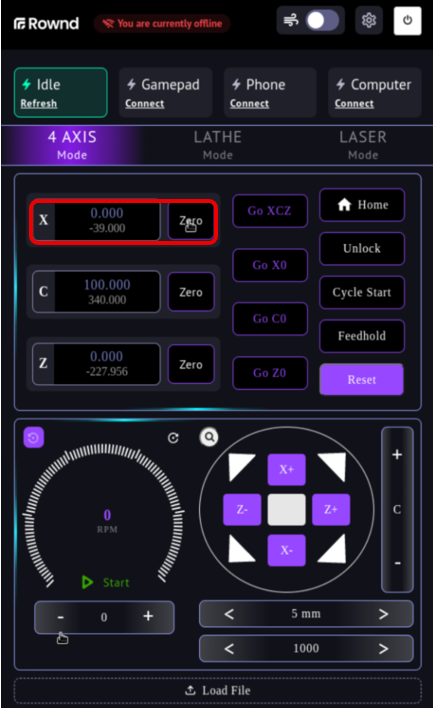Image resolution: width=433 pixels, height=708 pixels.
Task: Start the spindle with green Start
Action: click(x=106, y=582)
